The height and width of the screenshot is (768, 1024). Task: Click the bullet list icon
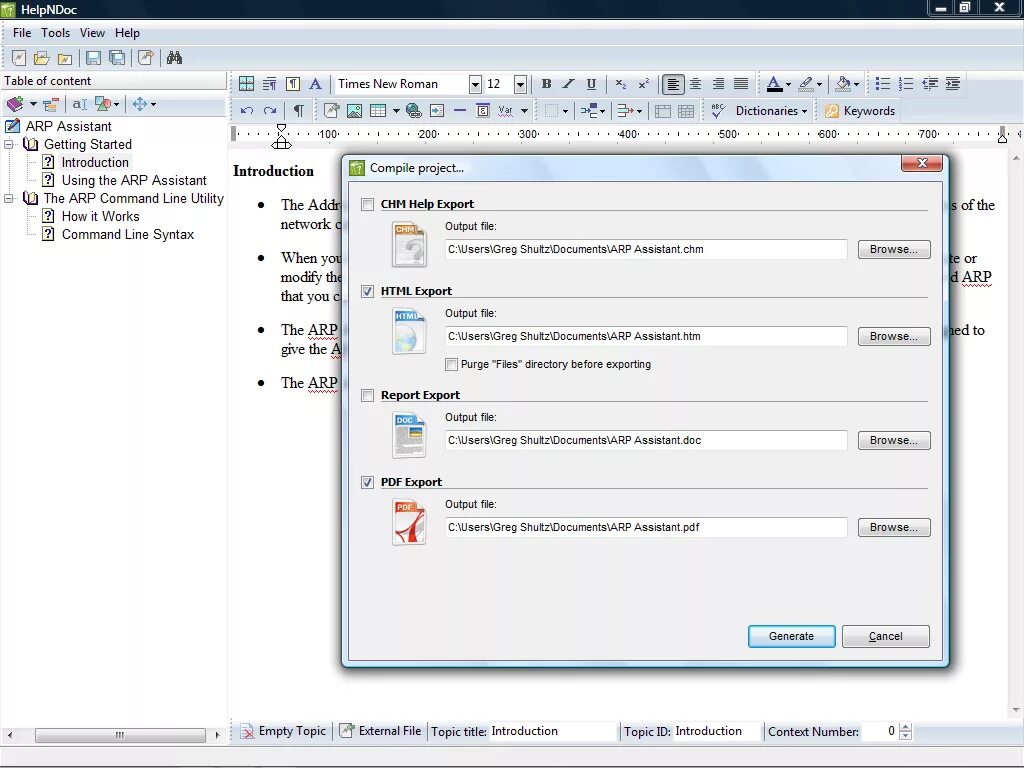pyautogui.click(x=882, y=84)
